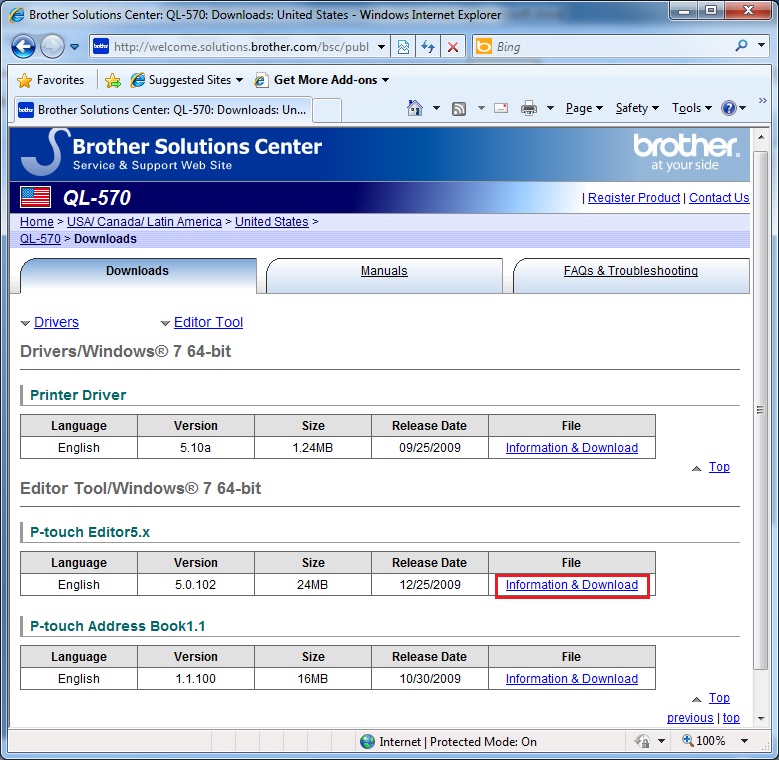779x760 pixels.
Task: Click the Bing search magnifier icon
Action: pos(741,46)
